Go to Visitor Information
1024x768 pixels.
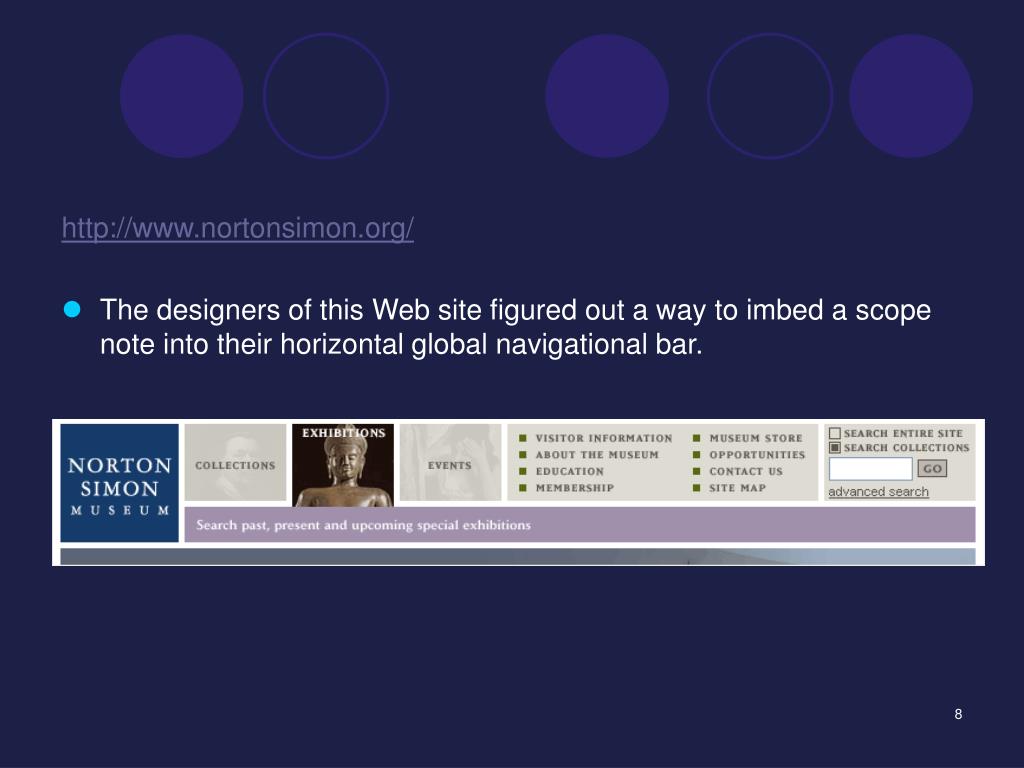click(604, 438)
